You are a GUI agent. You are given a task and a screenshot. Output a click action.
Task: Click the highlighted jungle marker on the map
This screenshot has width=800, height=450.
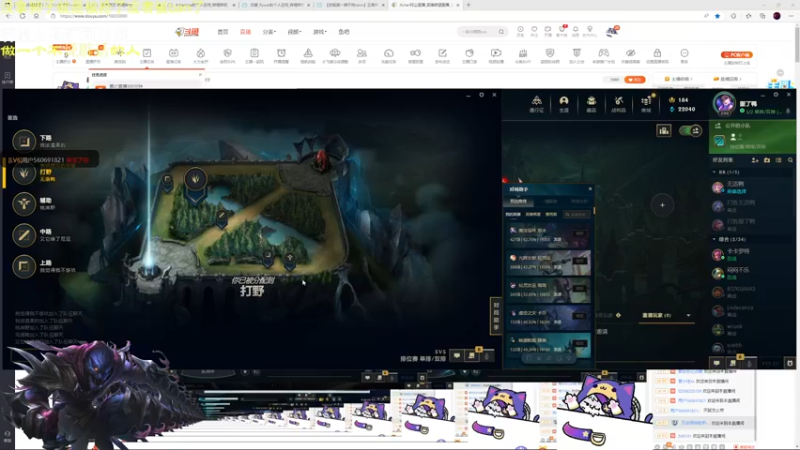195,180
